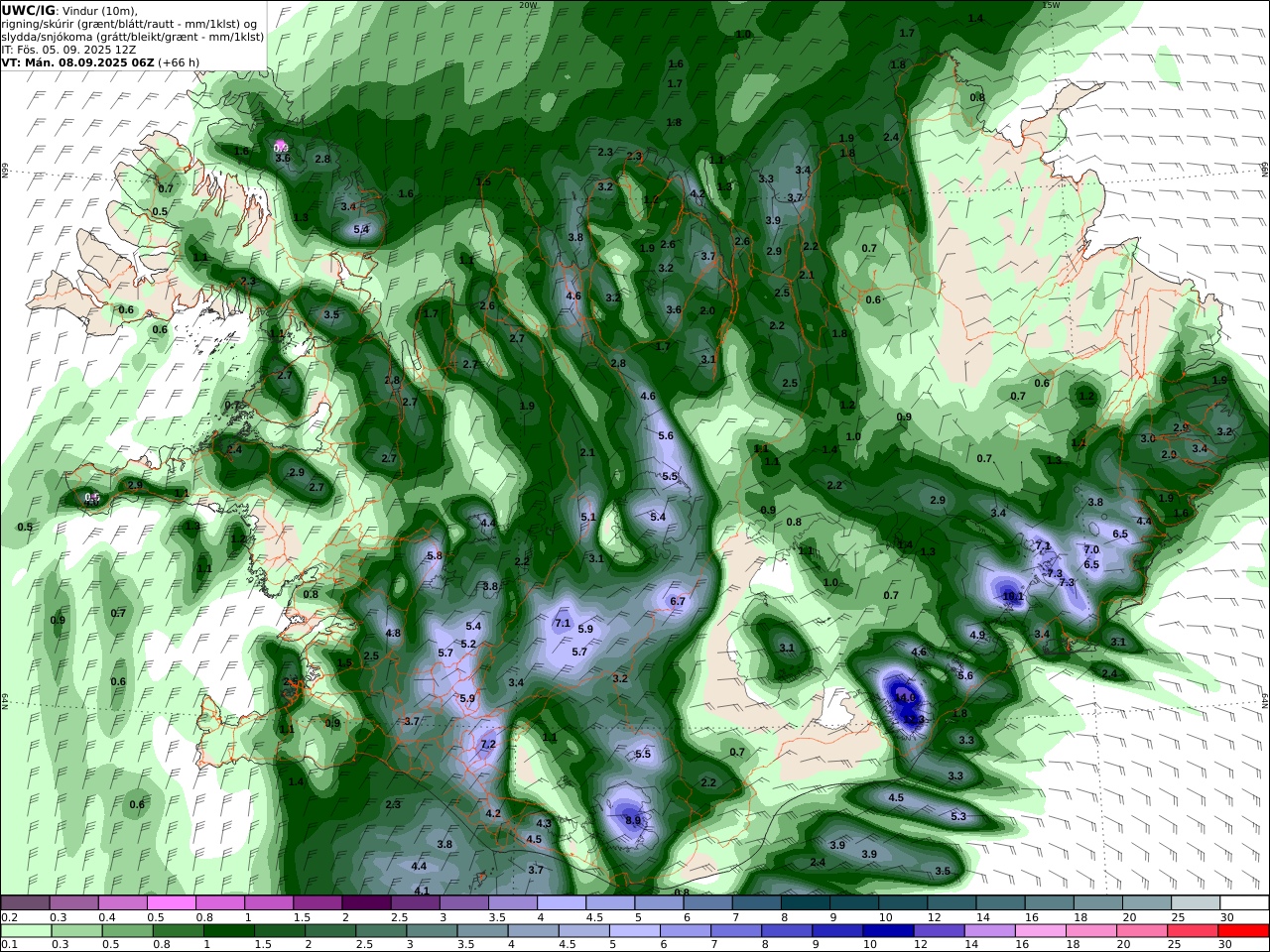Click the bright red 30 swatch in the lower legend row
Screen dimensions: 1270x952
1243,931
